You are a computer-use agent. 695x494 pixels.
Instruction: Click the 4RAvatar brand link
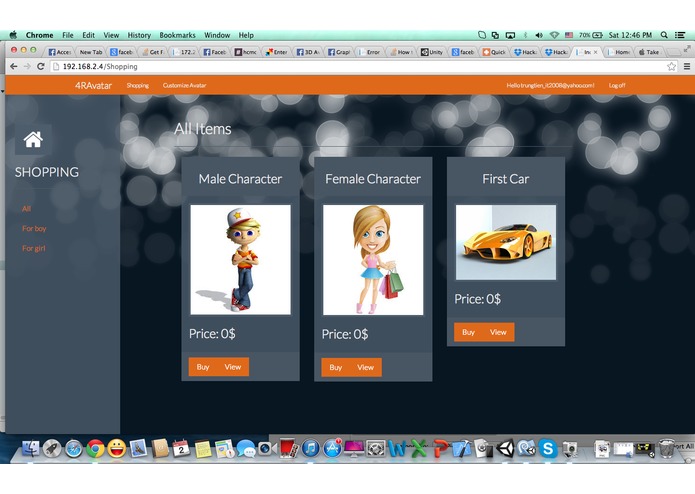point(93,86)
